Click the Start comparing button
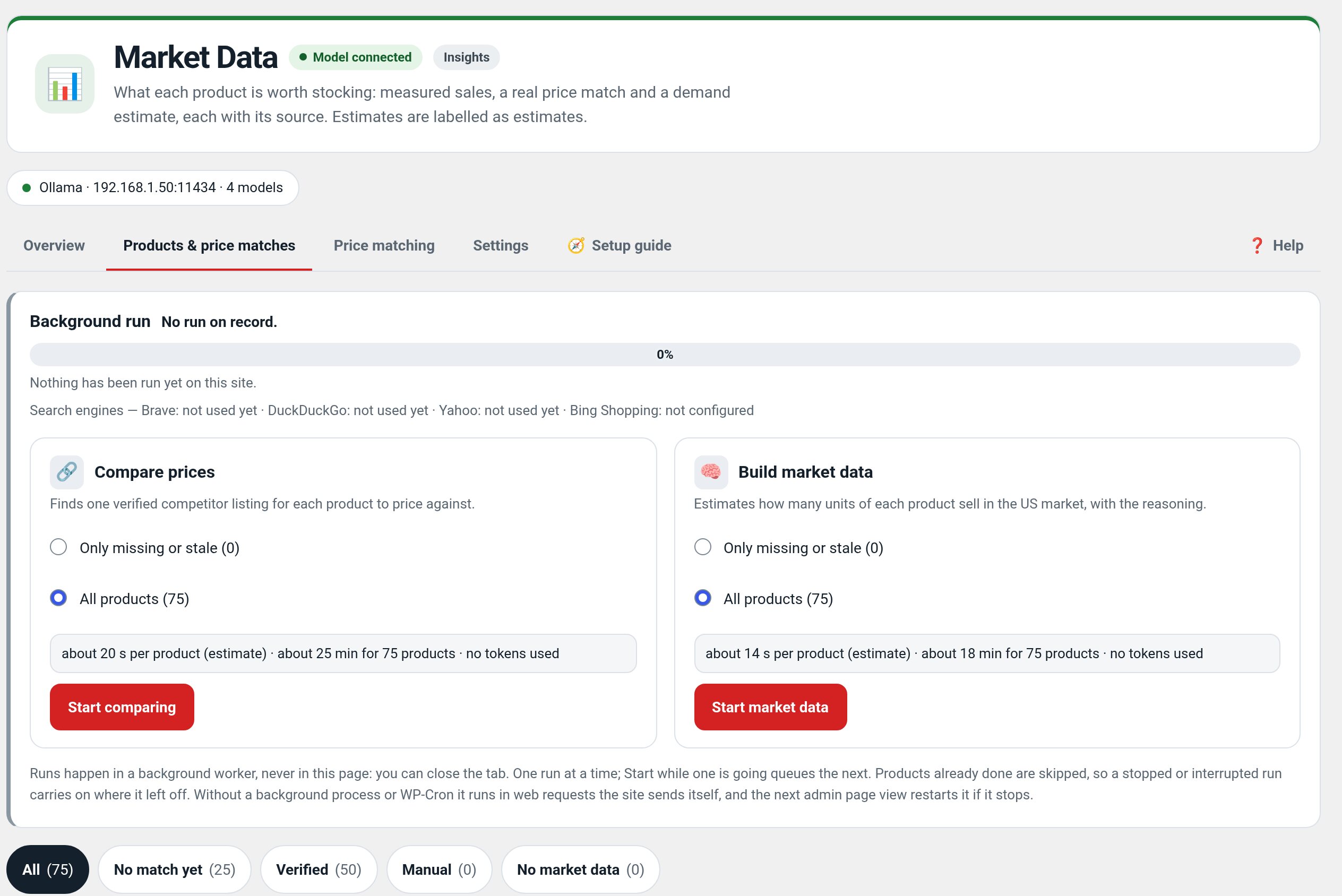The image size is (1342, 896). [122, 707]
